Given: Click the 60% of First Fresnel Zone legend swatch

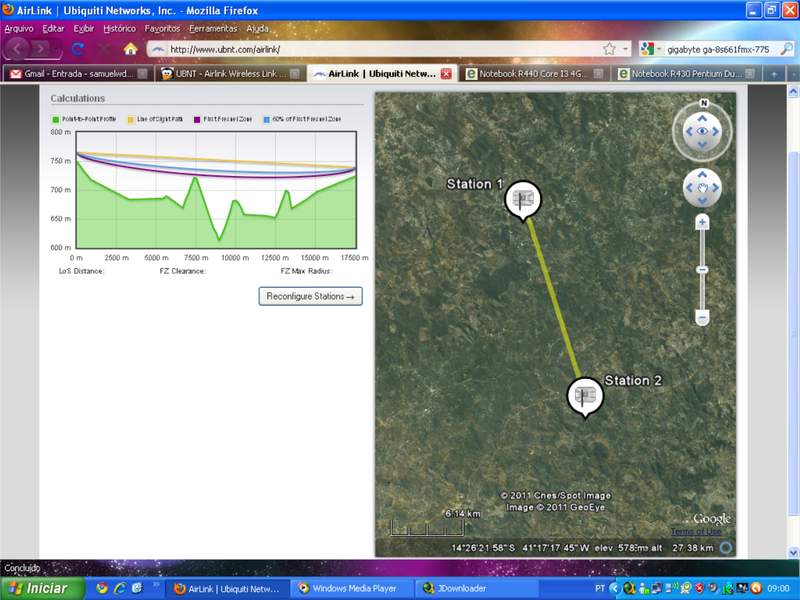Looking at the screenshot, I should 266,119.
